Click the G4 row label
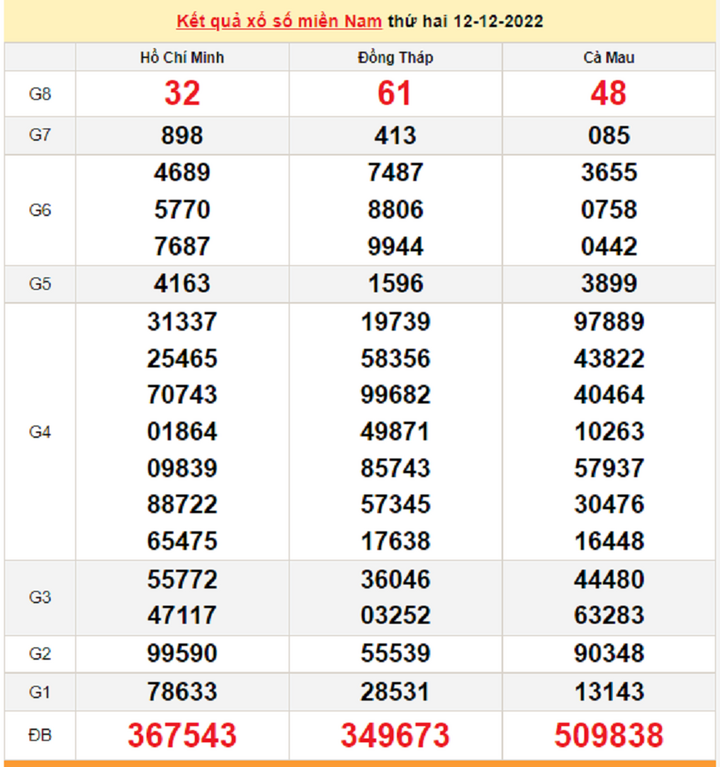720x767 pixels. tap(40, 432)
